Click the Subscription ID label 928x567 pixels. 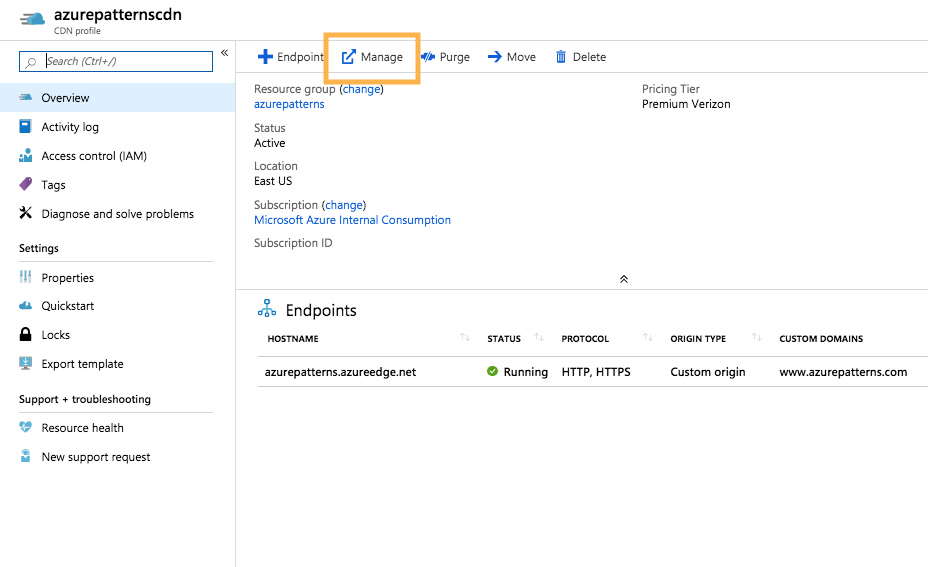pos(293,243)
